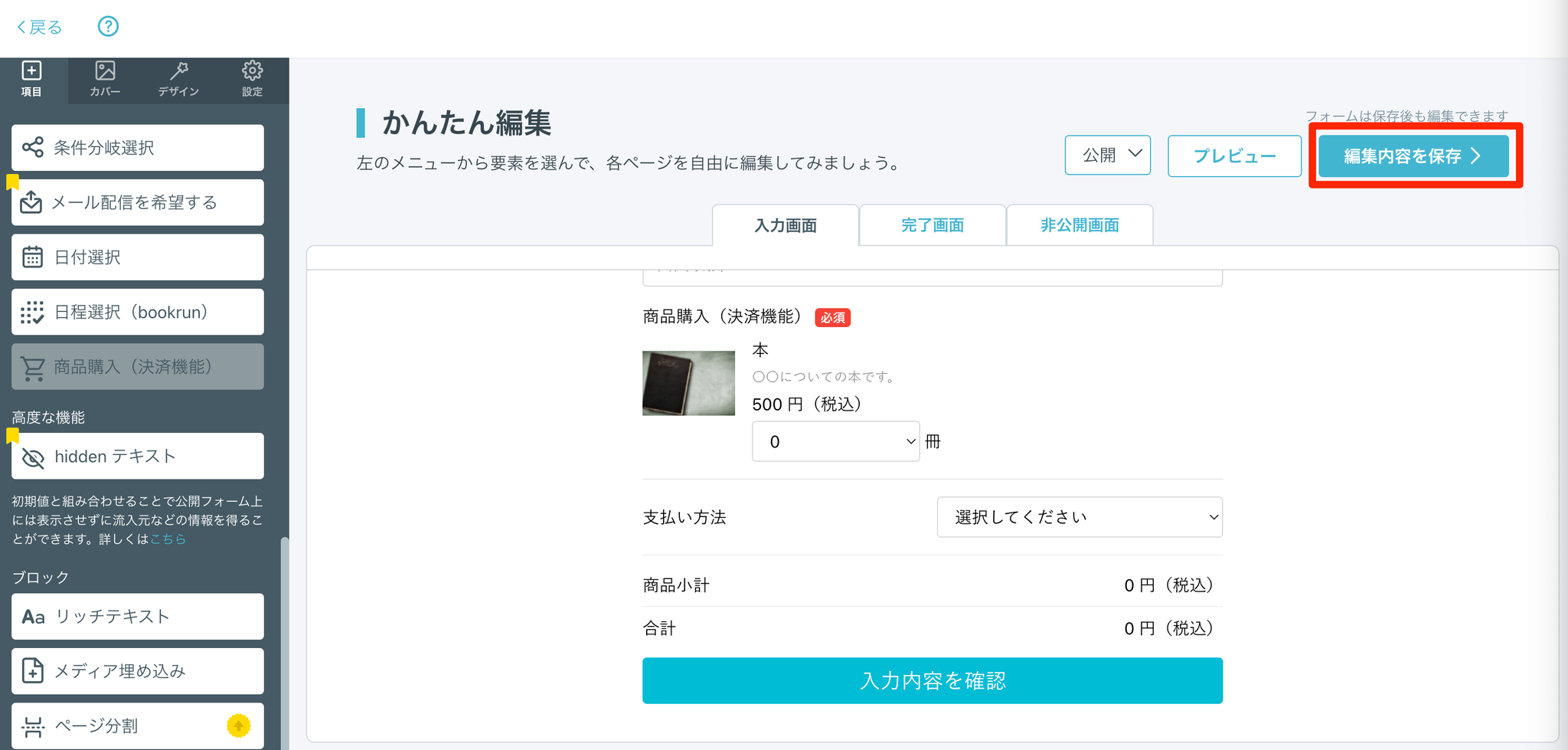Add the 条件分岐選択 branch element
Image resolution: width=1568 pixels, height=750 pixels.
coord(138,148)
